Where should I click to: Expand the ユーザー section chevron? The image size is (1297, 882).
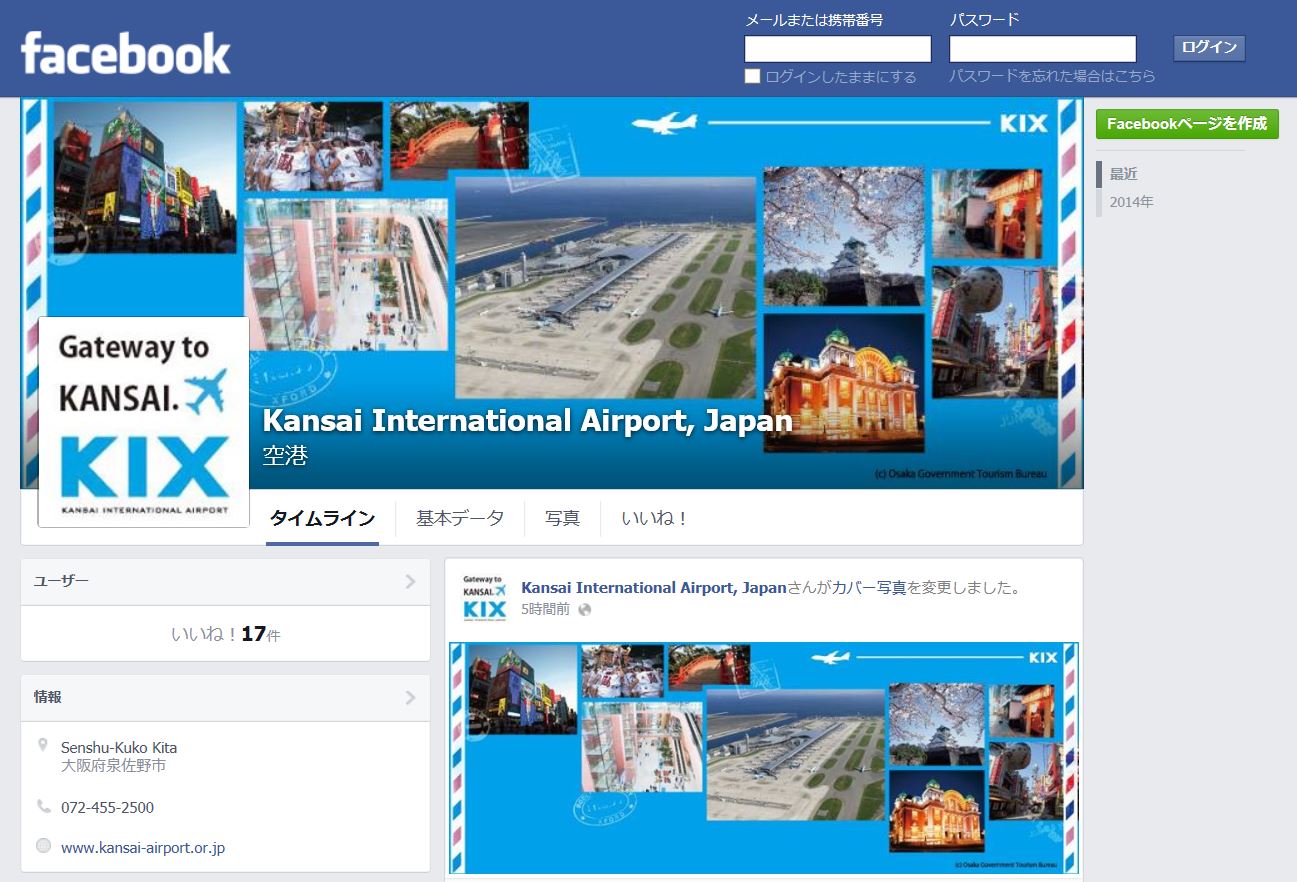[x=411, y=582]
